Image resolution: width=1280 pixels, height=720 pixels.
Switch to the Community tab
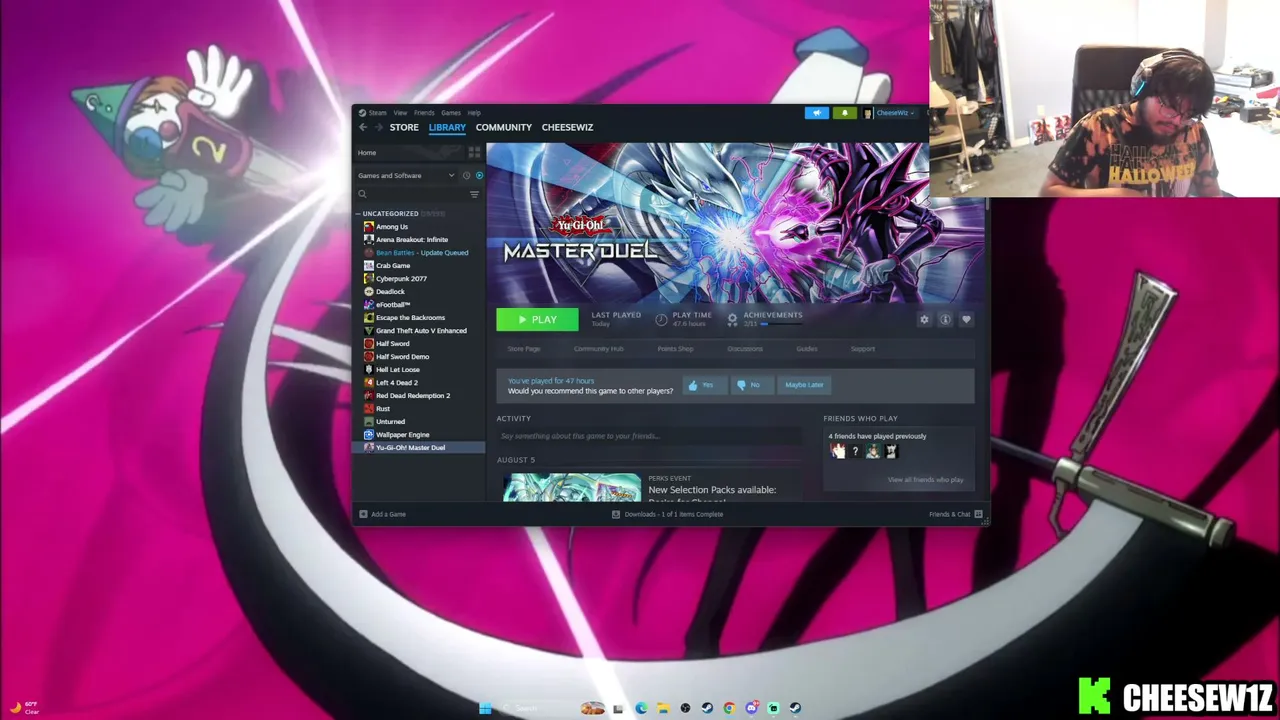click(x=504, y=127)
